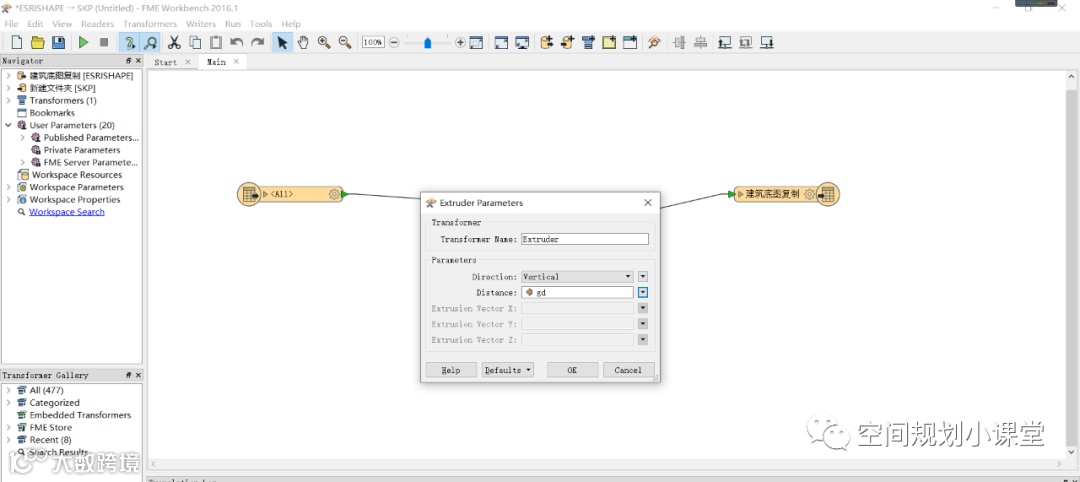Add an annotation with the yellow note icon
The image size is (1080, 482).
pos(609,43)
